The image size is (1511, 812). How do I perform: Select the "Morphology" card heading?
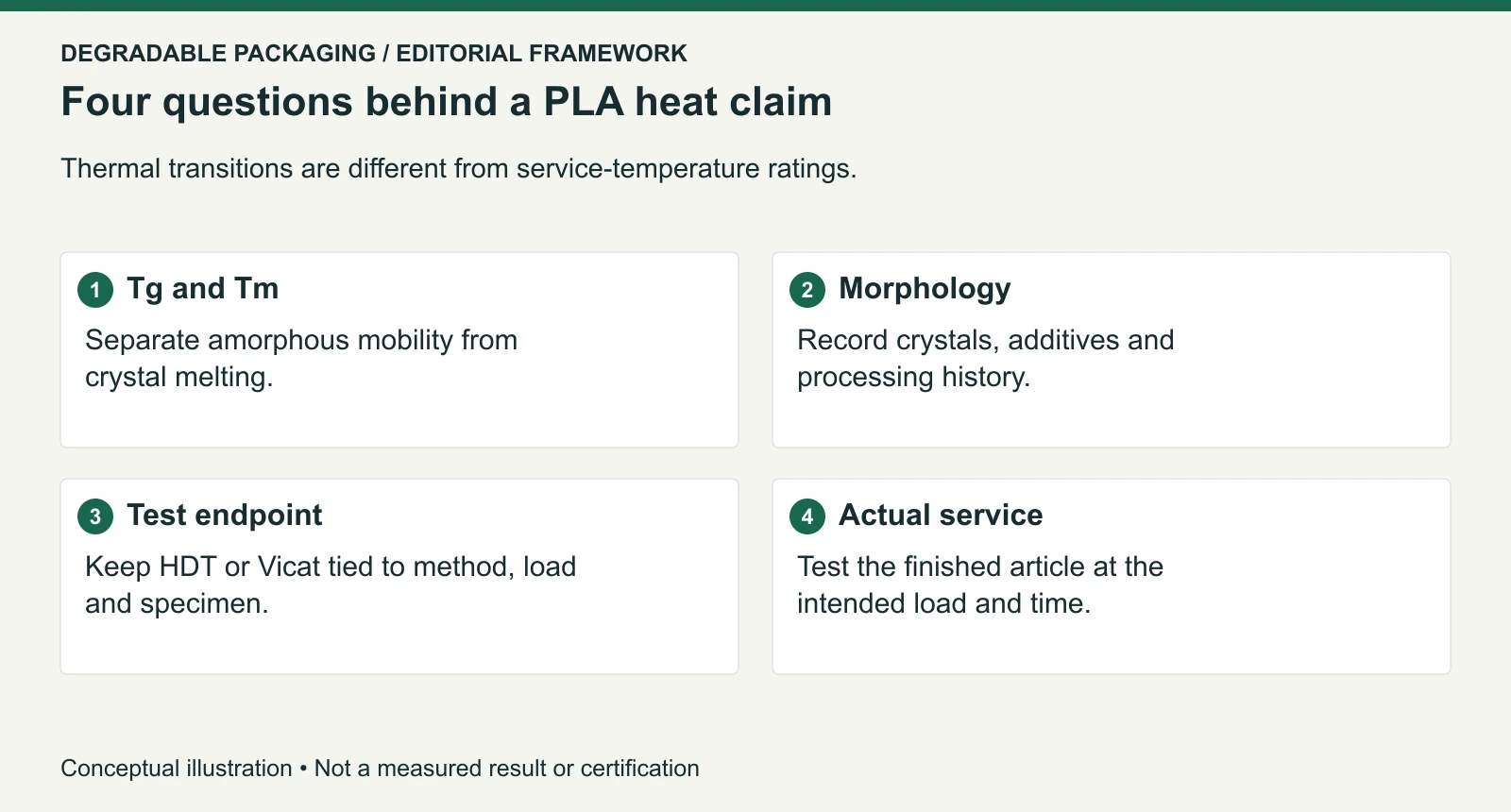tap(925, 289)
